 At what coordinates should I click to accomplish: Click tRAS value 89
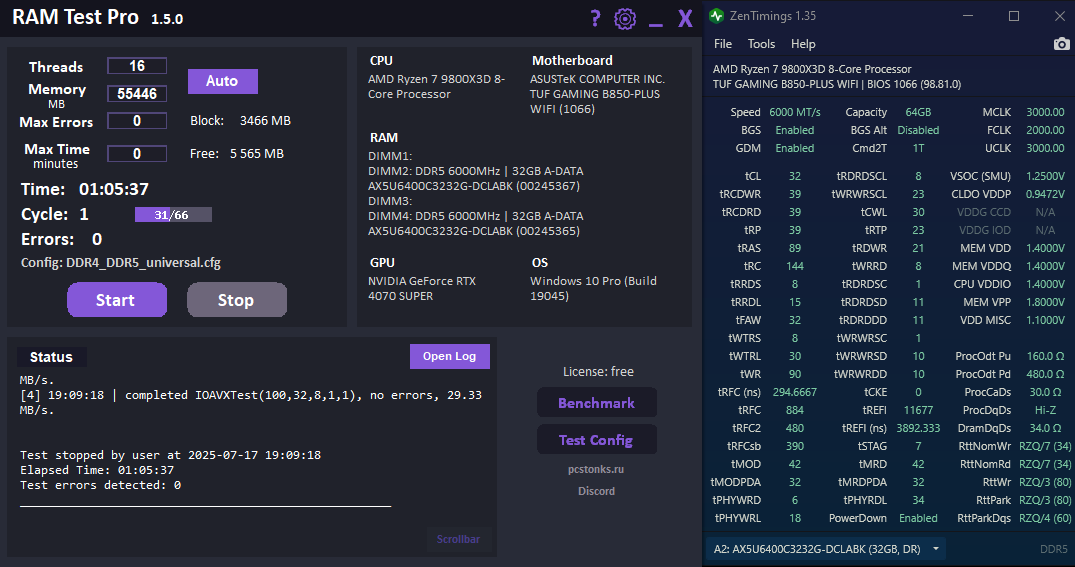[795, 248]
